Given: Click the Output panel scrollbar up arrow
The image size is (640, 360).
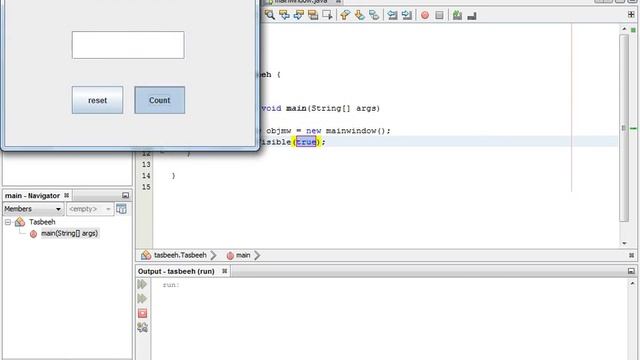Looking at the screenshot, I should (632, 283).
